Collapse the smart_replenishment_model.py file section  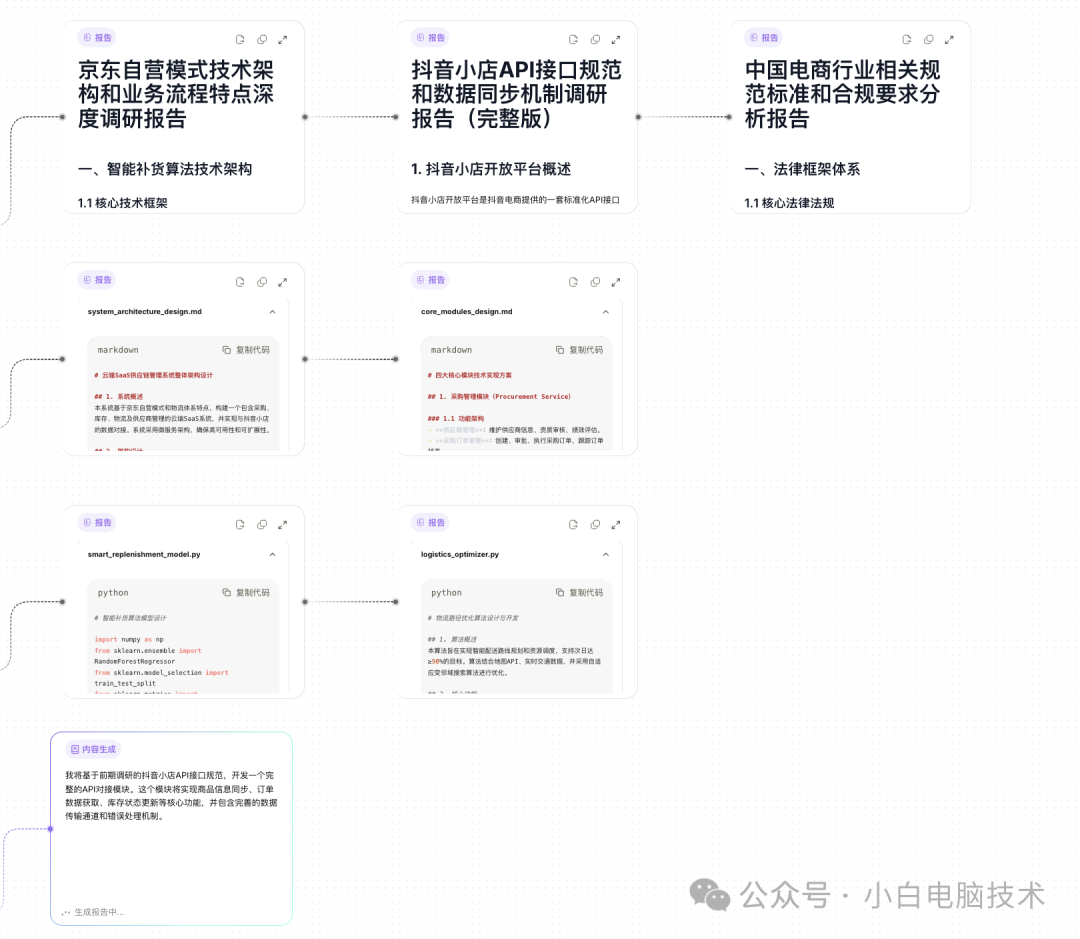tap(273, 555)
